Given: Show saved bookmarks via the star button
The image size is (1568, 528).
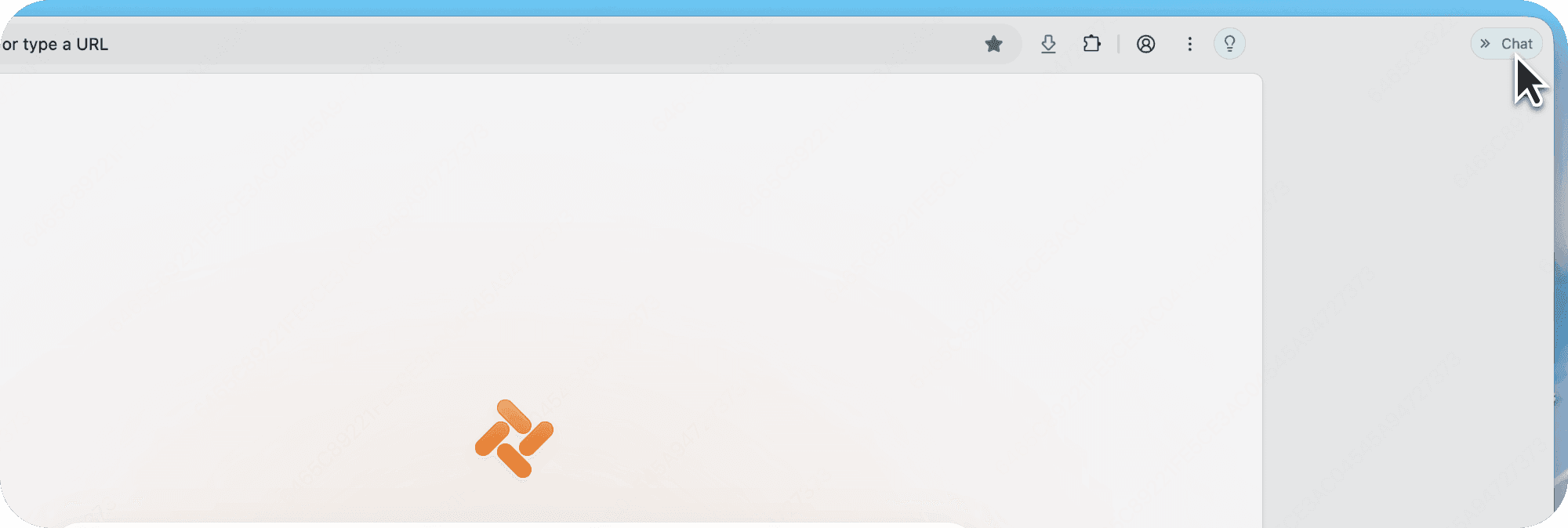Looking at the screenshot, I should point(993,44).
